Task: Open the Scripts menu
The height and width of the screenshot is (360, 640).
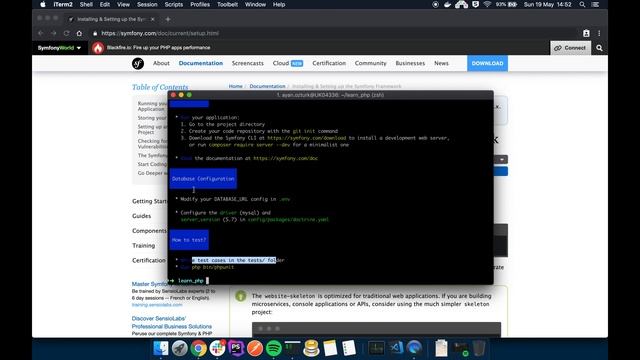Action: tap(173, 4)
